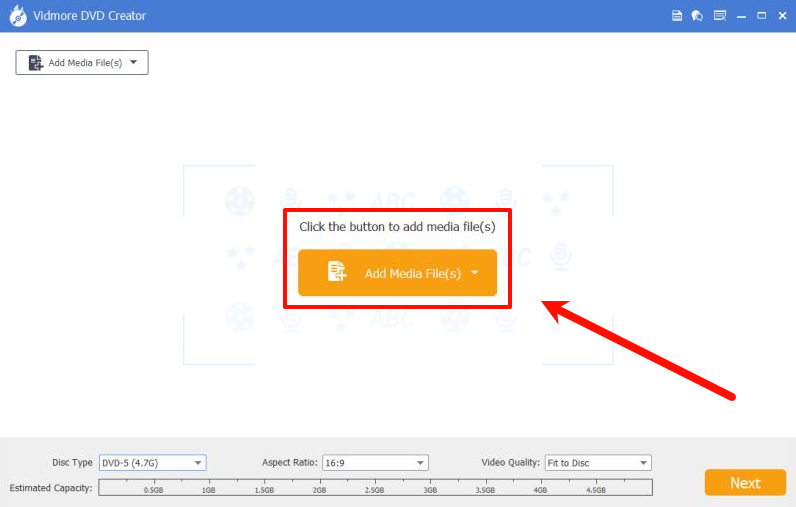Viewport: 796px width, 507px height.
Task: Click the Vidmore DVD Creator flame logo
Action: coord(18,16)
